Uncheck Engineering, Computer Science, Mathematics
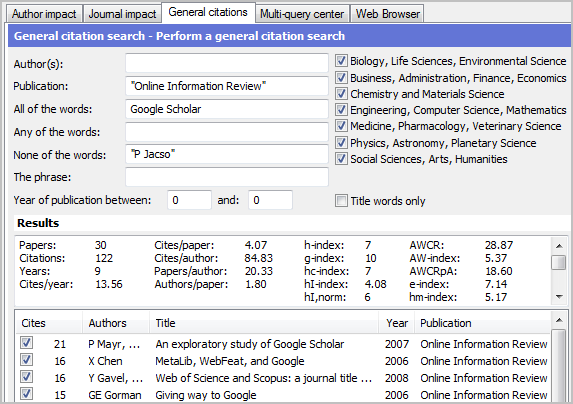 click(341, 110)
